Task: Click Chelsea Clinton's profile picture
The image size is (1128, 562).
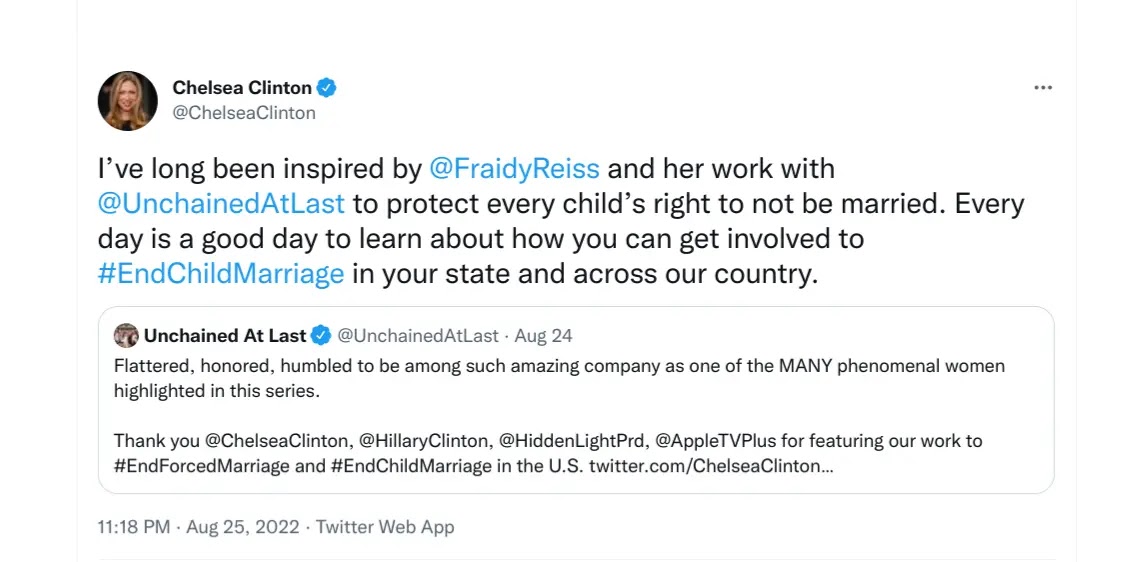Action: click(x=127, y=100)
